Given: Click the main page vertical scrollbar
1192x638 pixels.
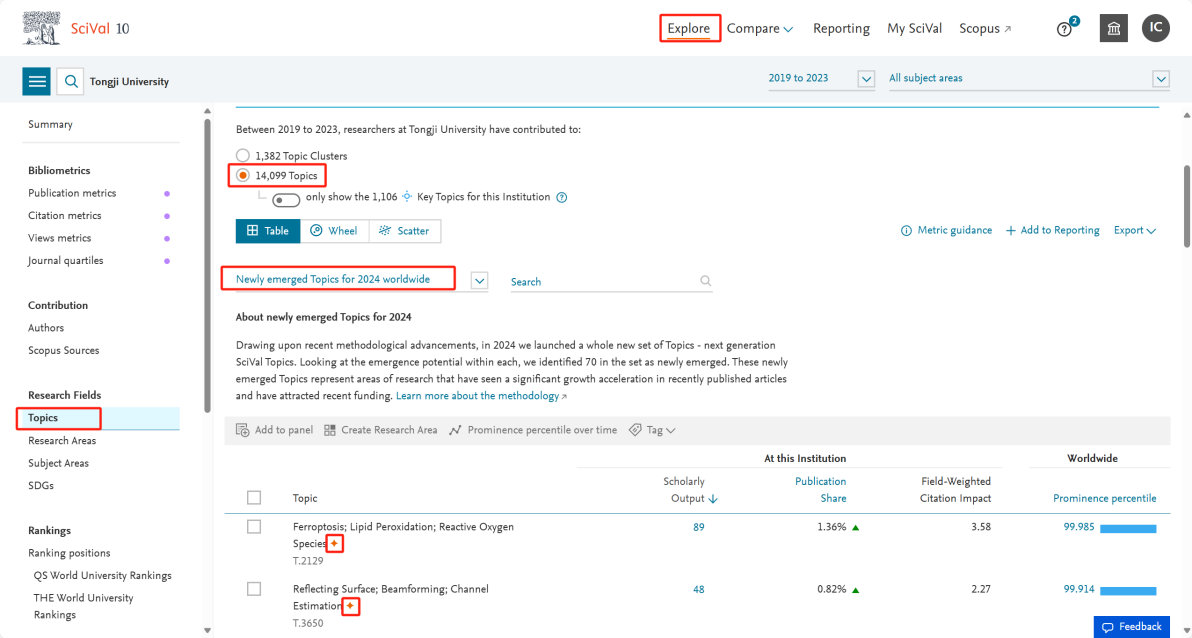Looking at the screenshot, I should click(x=1187, y=206).
